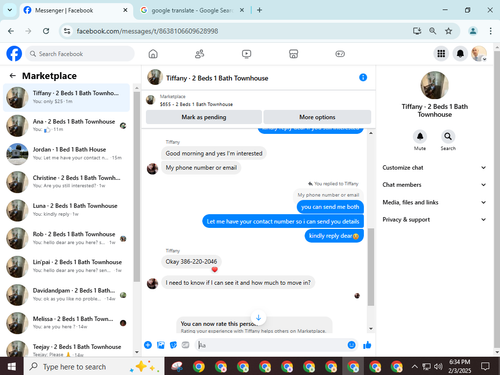
Task: Open Rob - 2 Beds 1 Bath Townhouse chat
Action: point(66,238)
